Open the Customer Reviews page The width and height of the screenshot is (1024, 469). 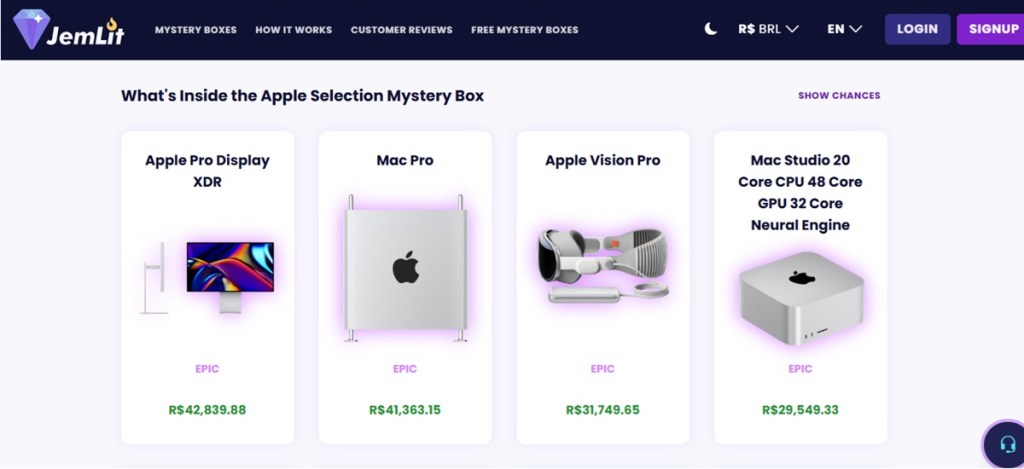point(402,29)
